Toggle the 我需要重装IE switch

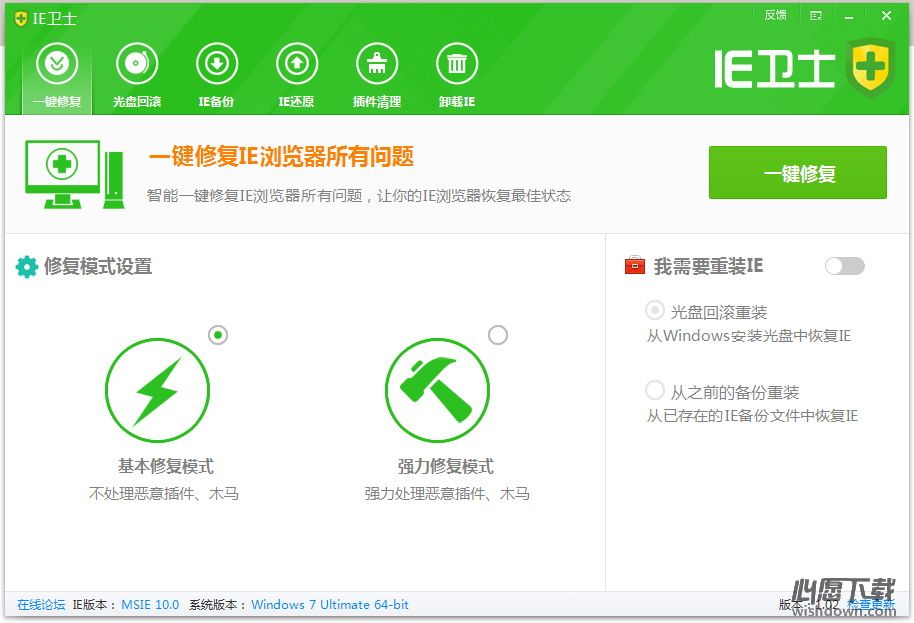845,266
